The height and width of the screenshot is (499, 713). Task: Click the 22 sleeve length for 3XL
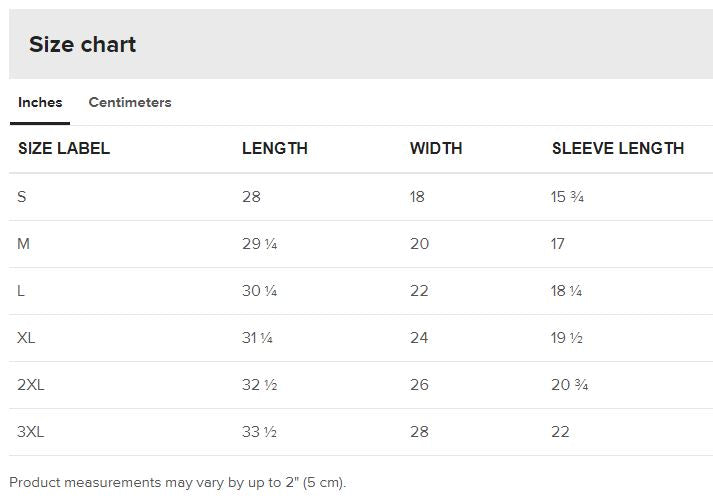click(560, 431)
